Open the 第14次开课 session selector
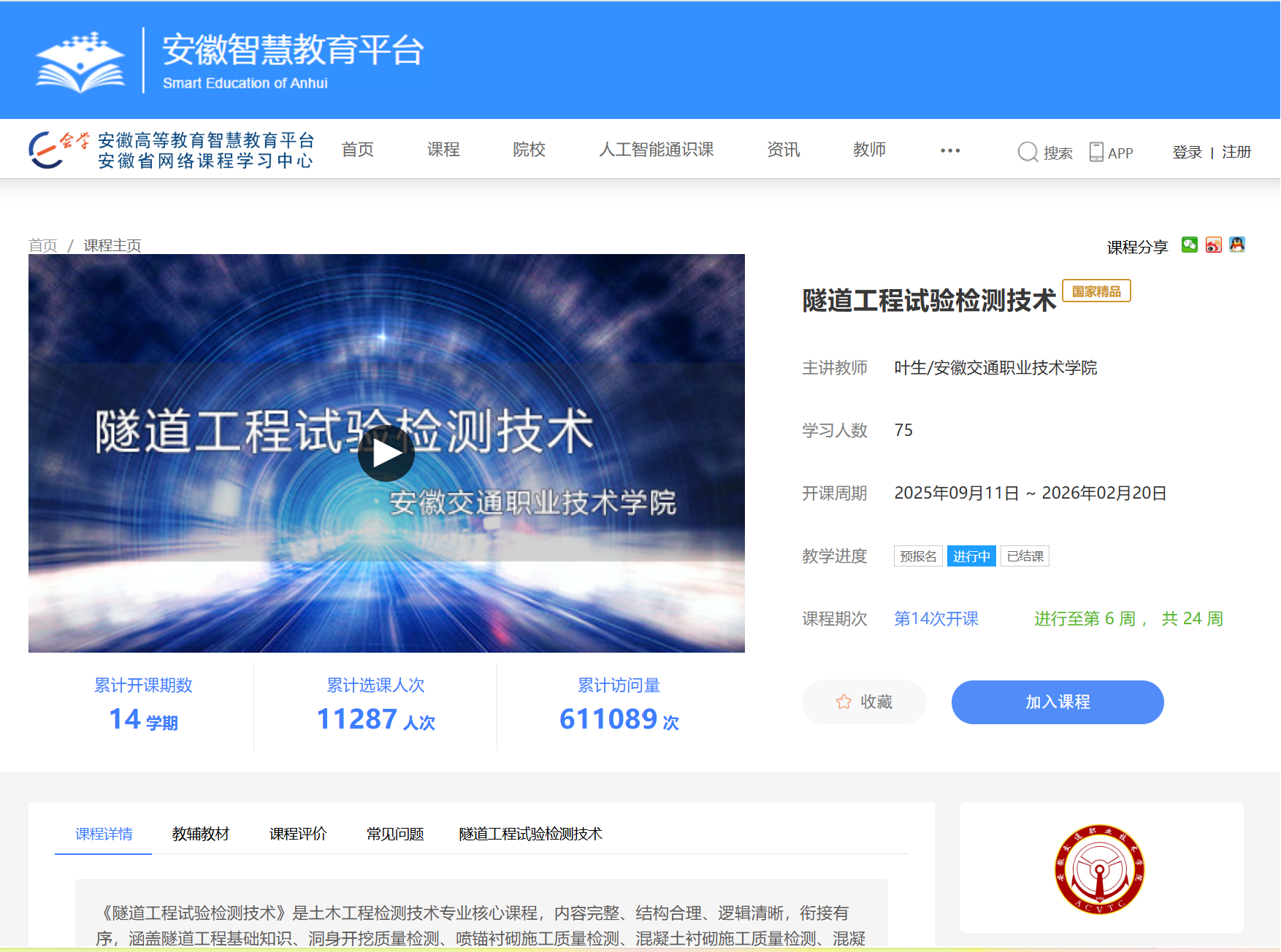 pyautogui.click(x=936, y=618)
